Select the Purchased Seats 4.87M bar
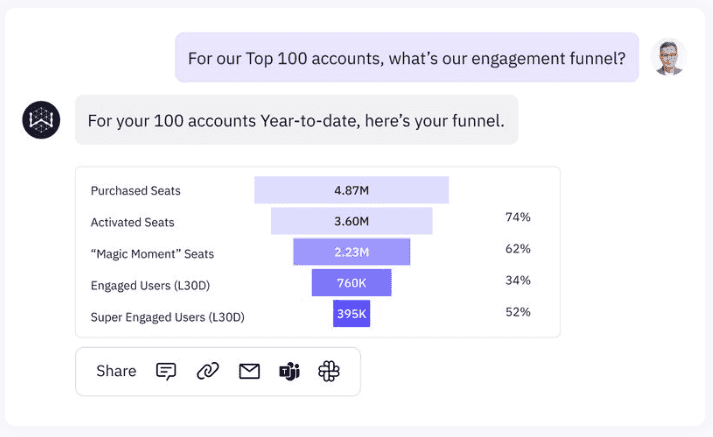 tap(351, 190)
